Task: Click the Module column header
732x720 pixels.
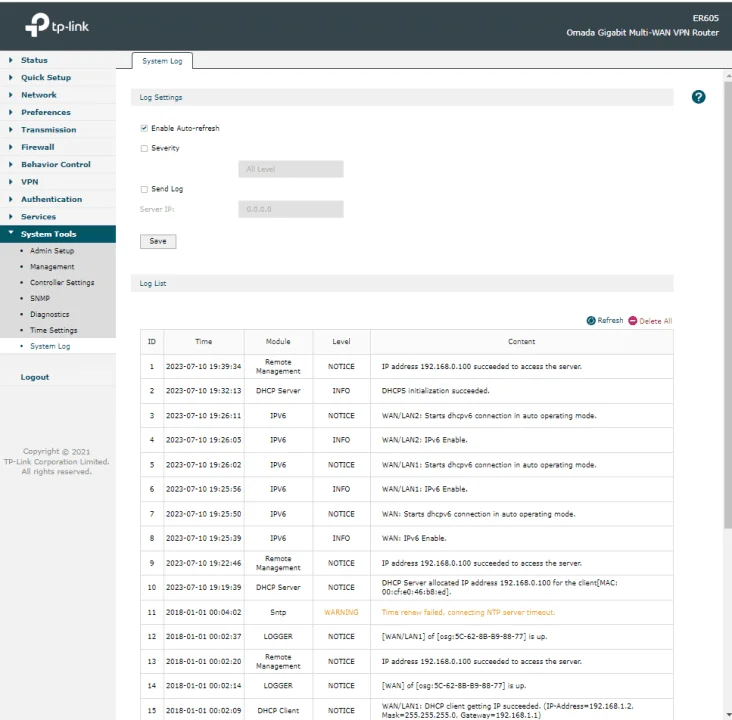Action: coord(278,342)
